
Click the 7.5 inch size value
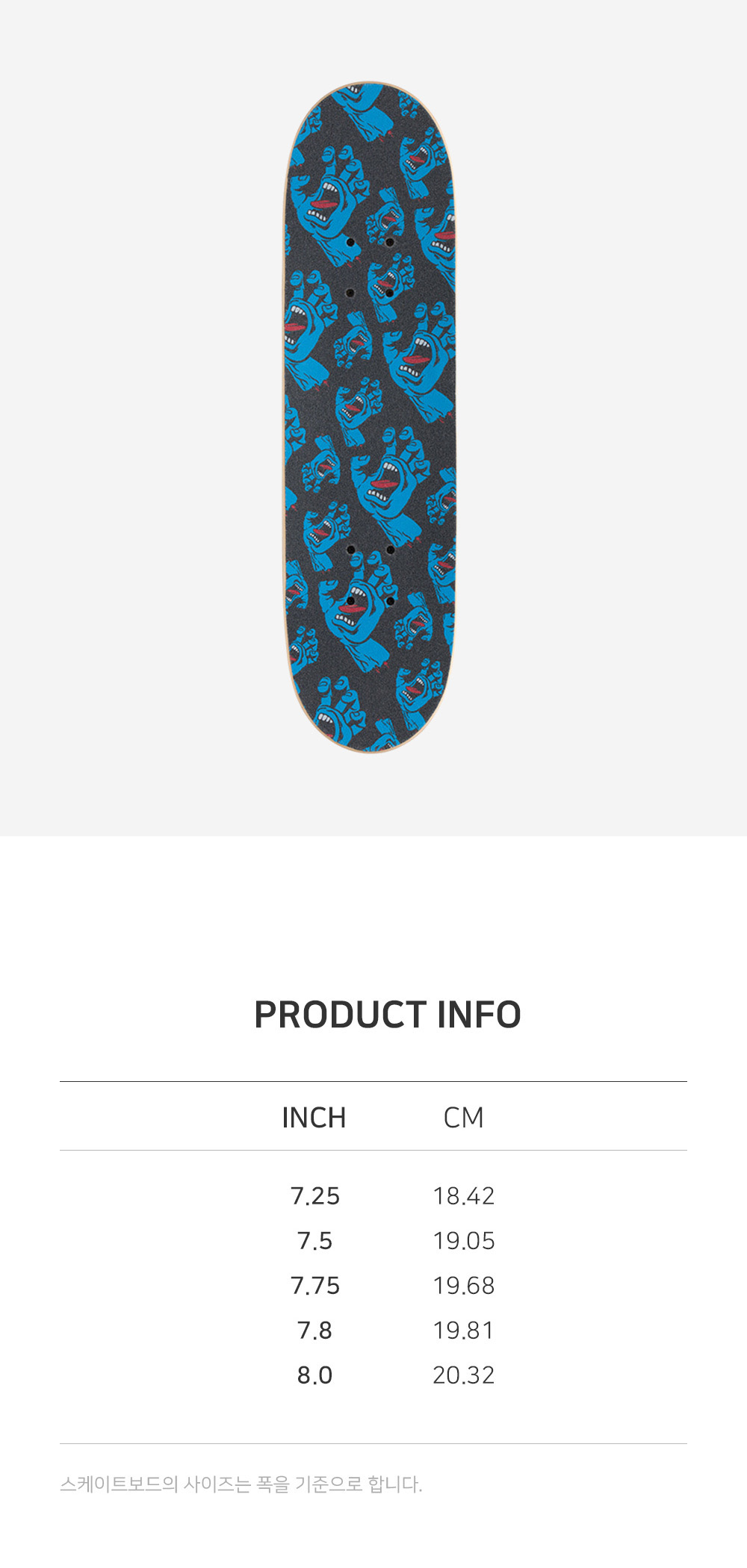point(314,1241)
